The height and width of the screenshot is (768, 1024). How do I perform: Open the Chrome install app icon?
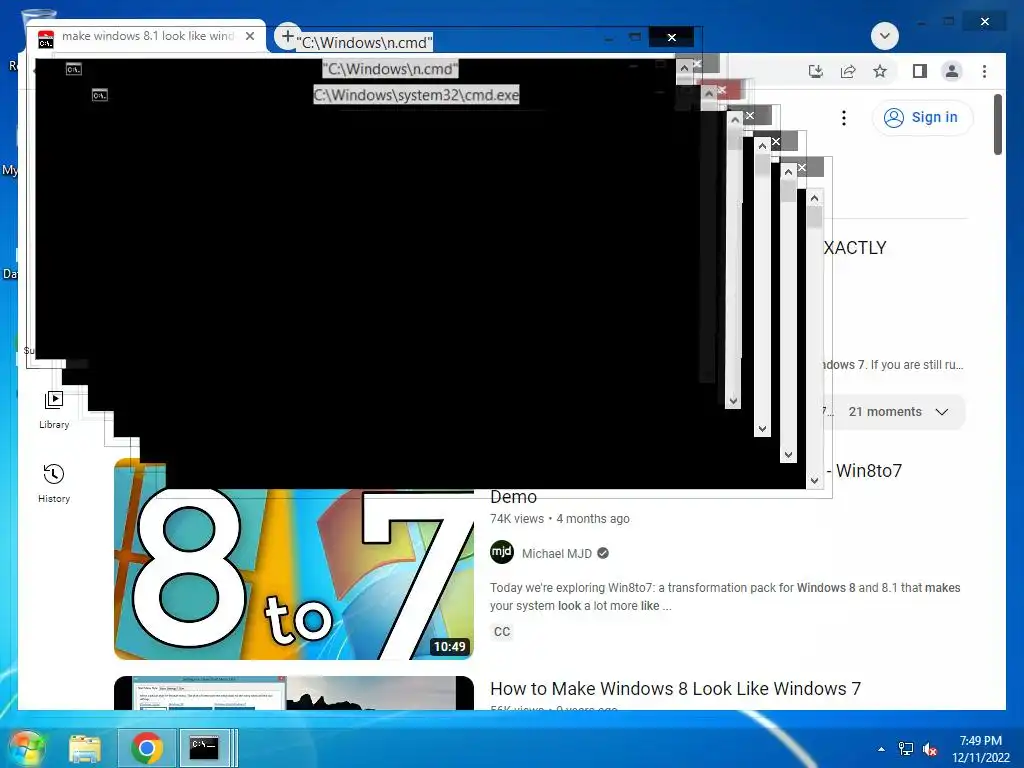816,71
